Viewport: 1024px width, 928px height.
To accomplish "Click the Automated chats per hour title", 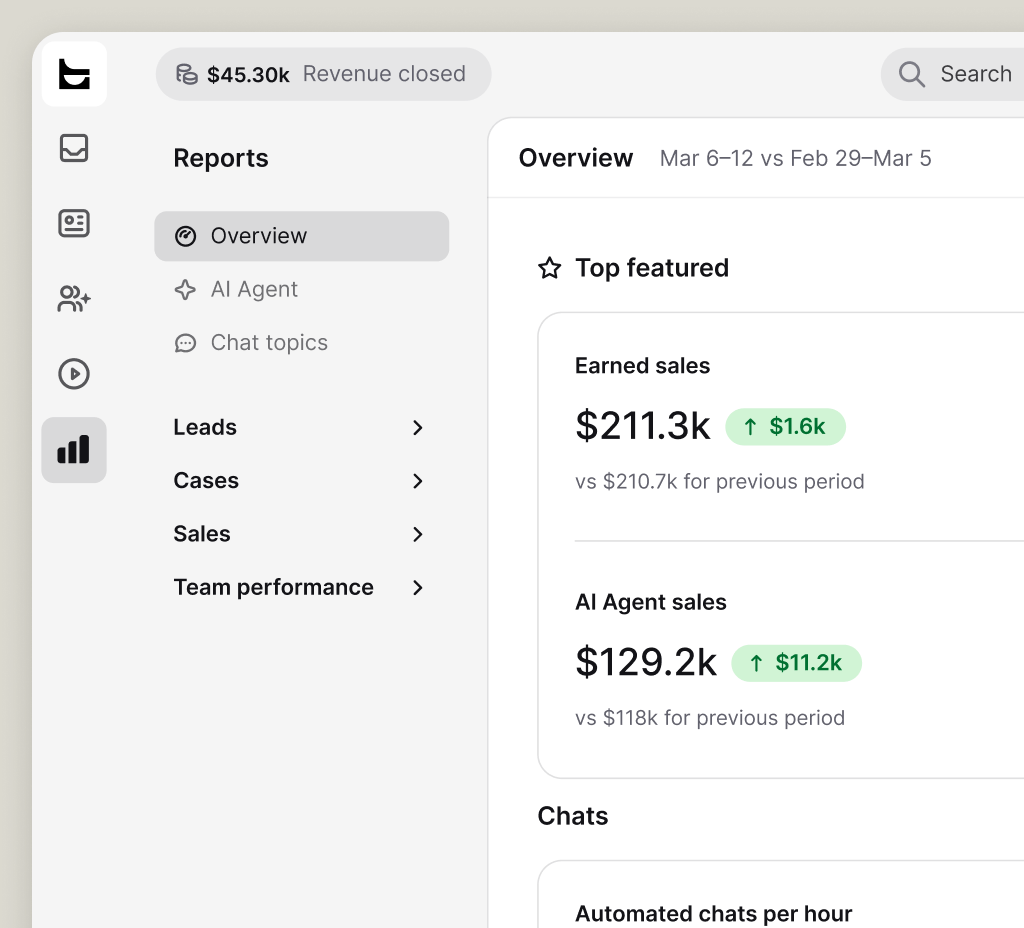I will coord(714,913).
